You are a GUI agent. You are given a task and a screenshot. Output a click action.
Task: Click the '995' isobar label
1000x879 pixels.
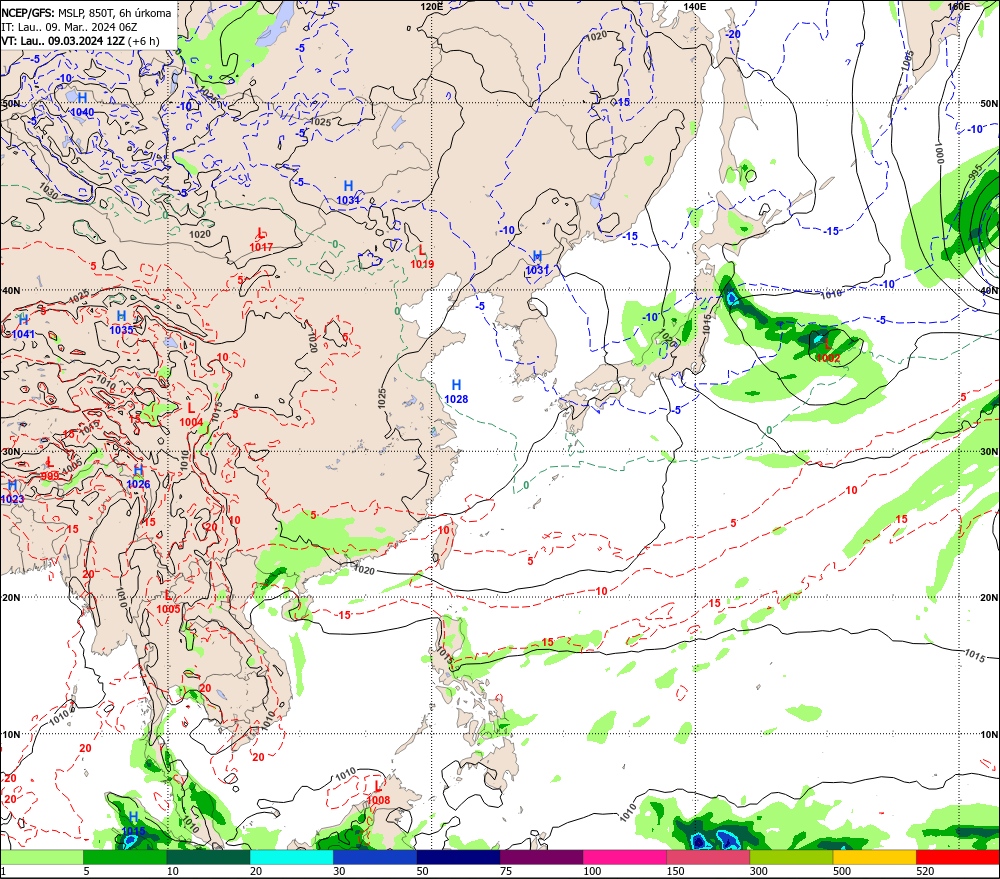(x=976, y=173)
